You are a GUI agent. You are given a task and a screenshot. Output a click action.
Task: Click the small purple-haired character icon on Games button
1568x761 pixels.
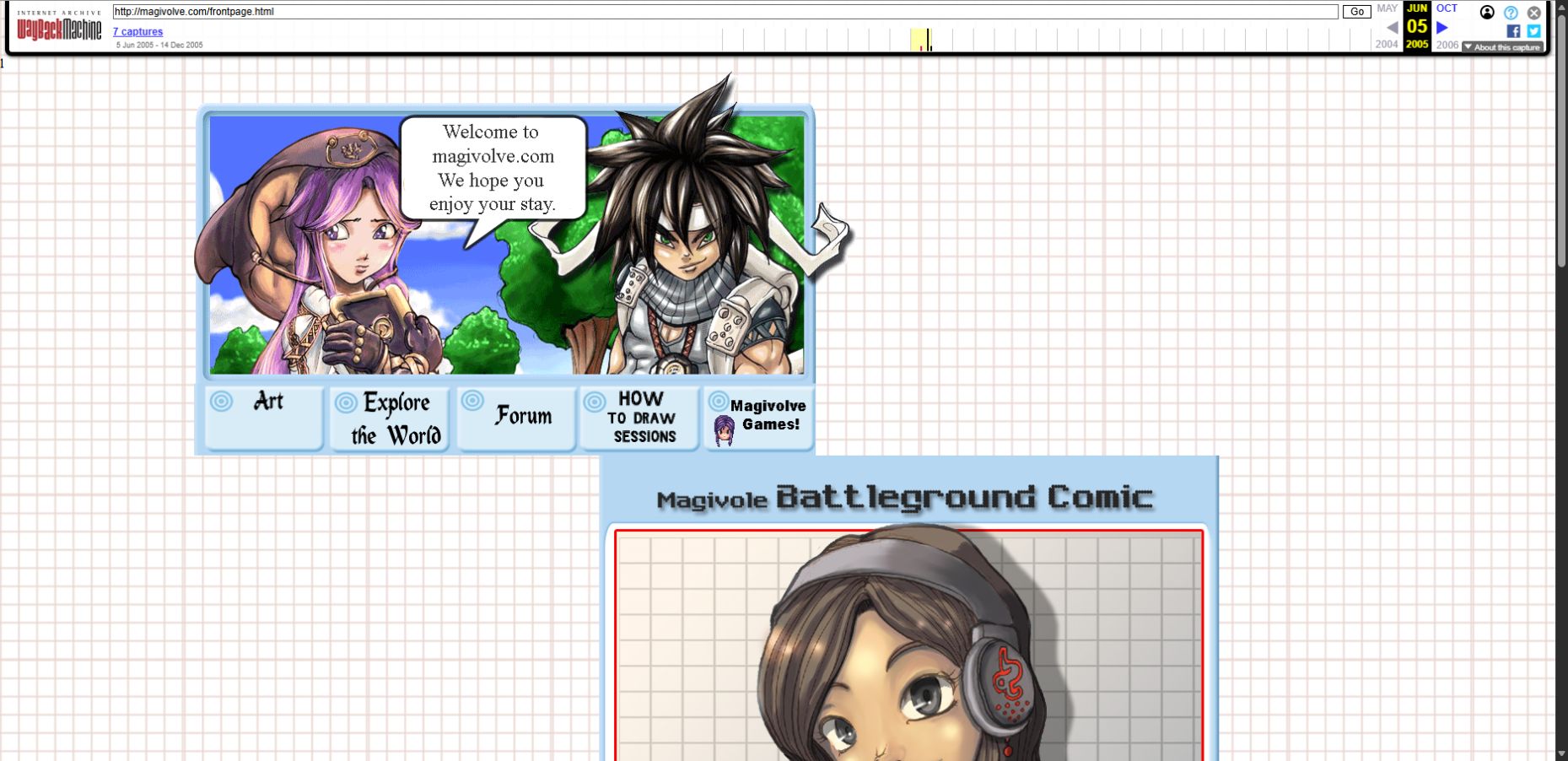pyautogui.click(x=724, y=430)
